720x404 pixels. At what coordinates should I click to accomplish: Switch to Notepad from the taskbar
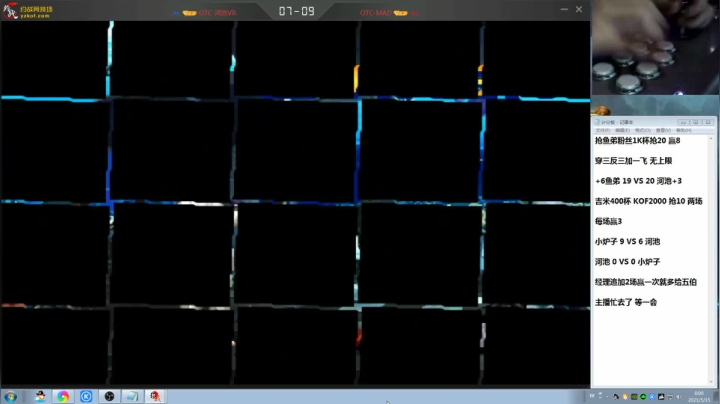132,396
